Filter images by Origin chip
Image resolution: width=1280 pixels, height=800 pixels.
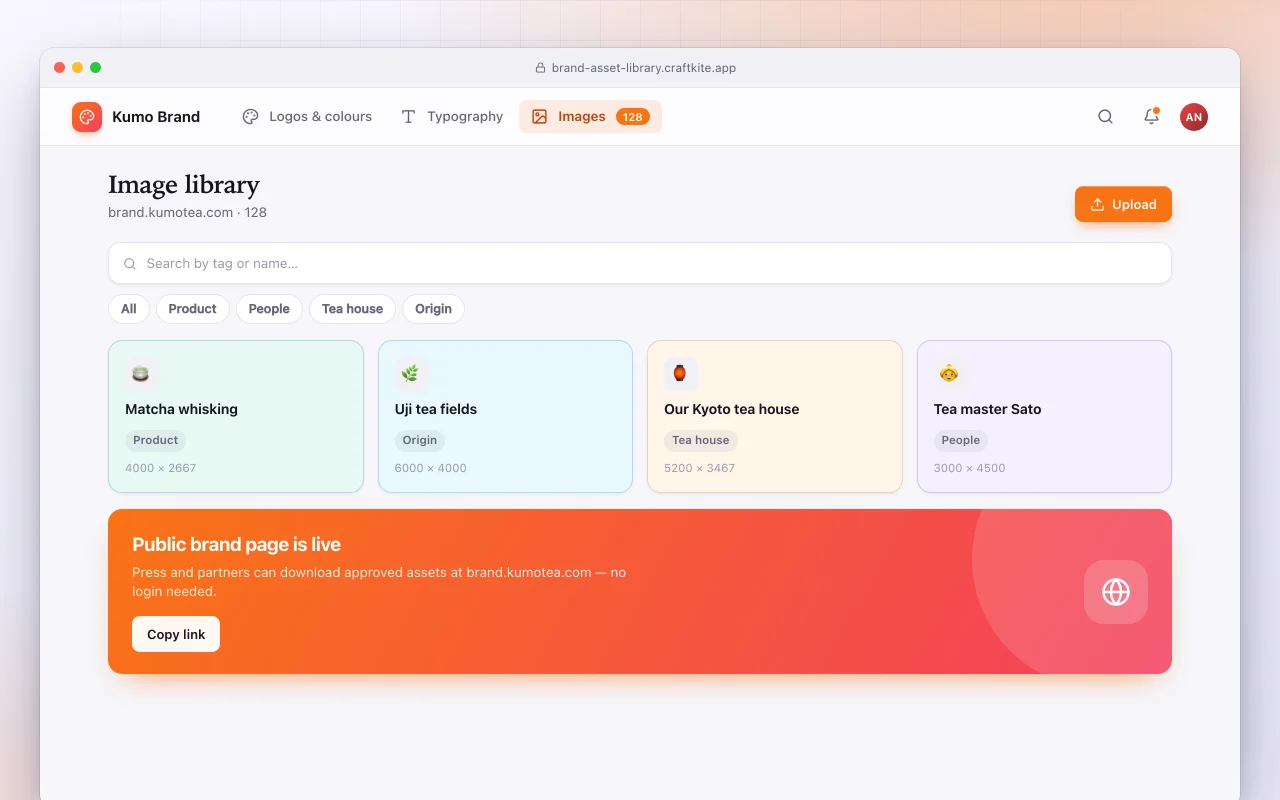[x=433, y=309]
